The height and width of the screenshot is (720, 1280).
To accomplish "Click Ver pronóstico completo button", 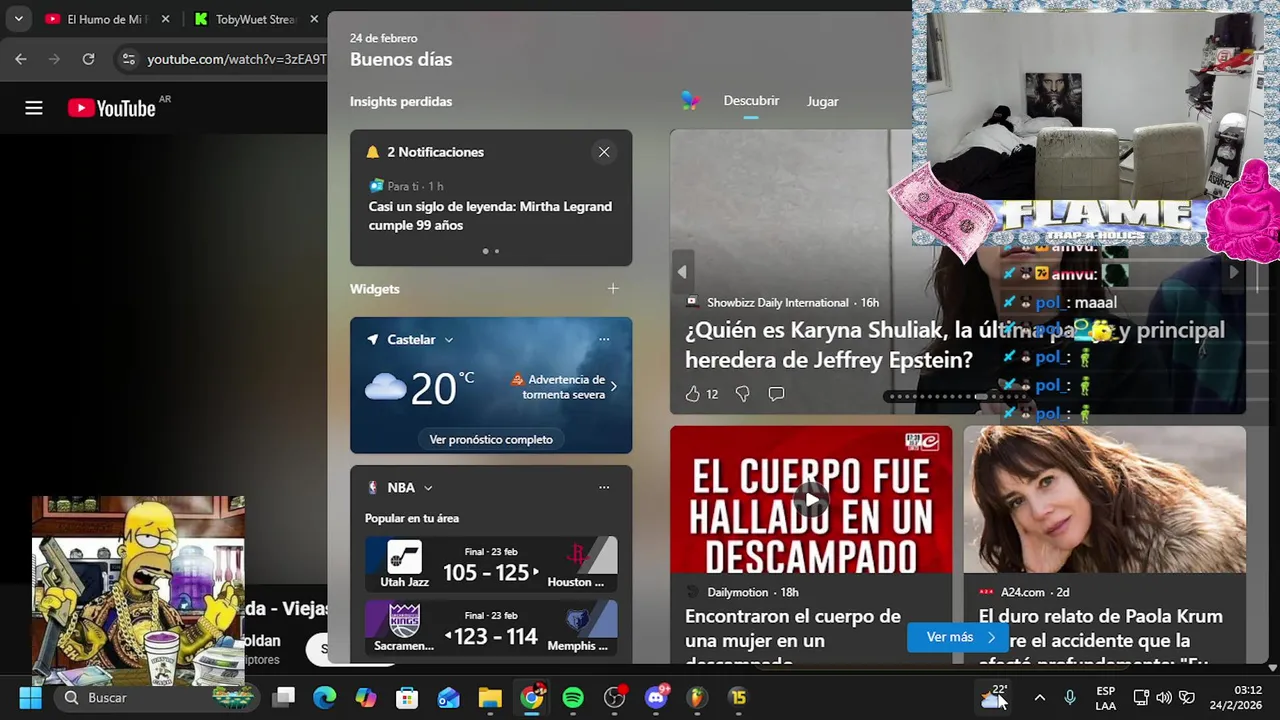I will [x=491, y=439].
